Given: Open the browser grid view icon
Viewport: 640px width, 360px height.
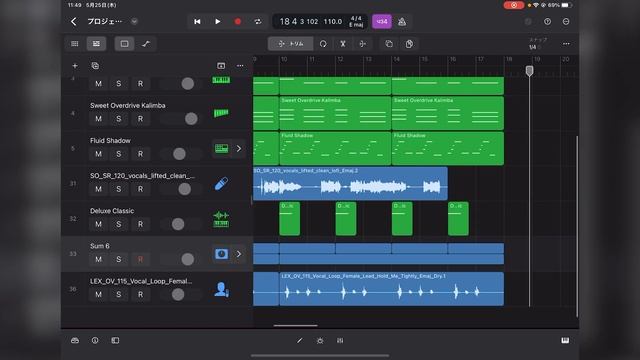Looking at the screenshot, I should [75, 44].
